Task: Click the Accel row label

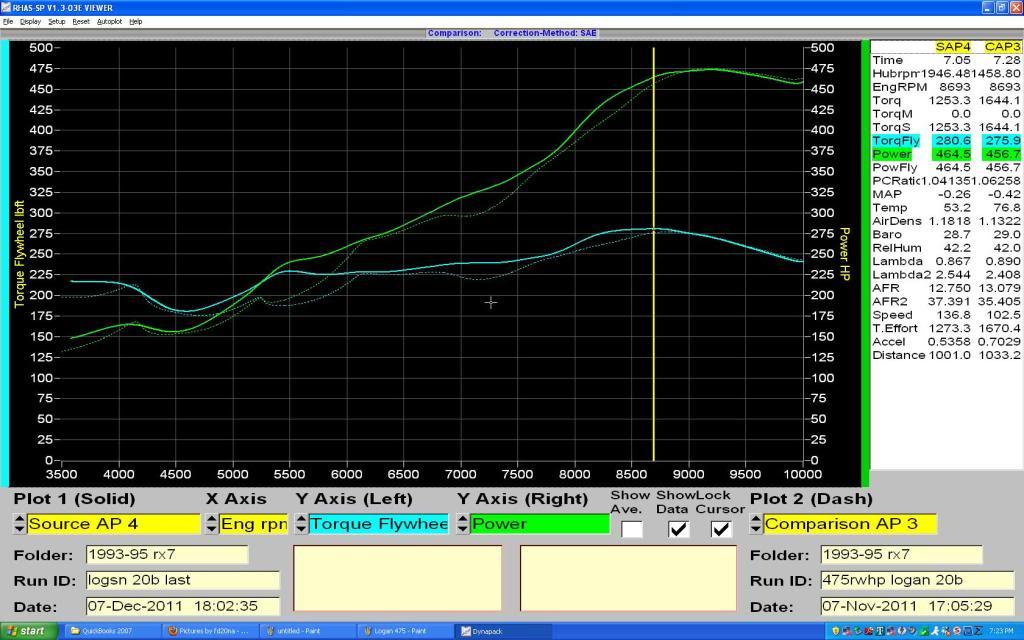Action: pyautogui.click(x=889, y=342)
